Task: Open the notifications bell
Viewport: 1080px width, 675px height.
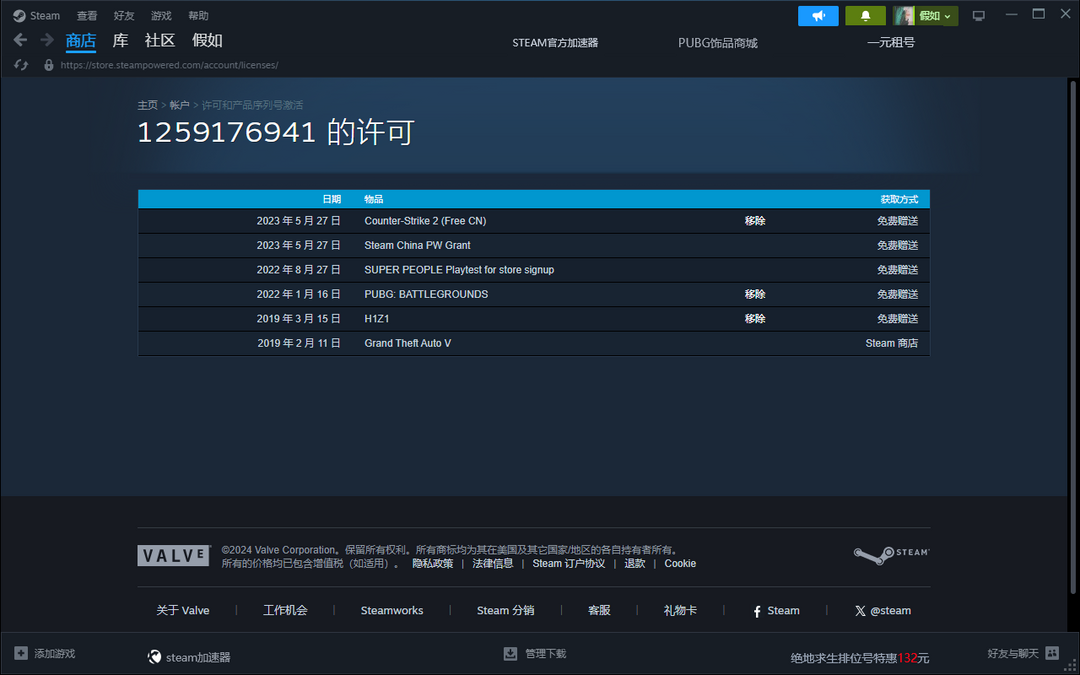Action: 866,16
